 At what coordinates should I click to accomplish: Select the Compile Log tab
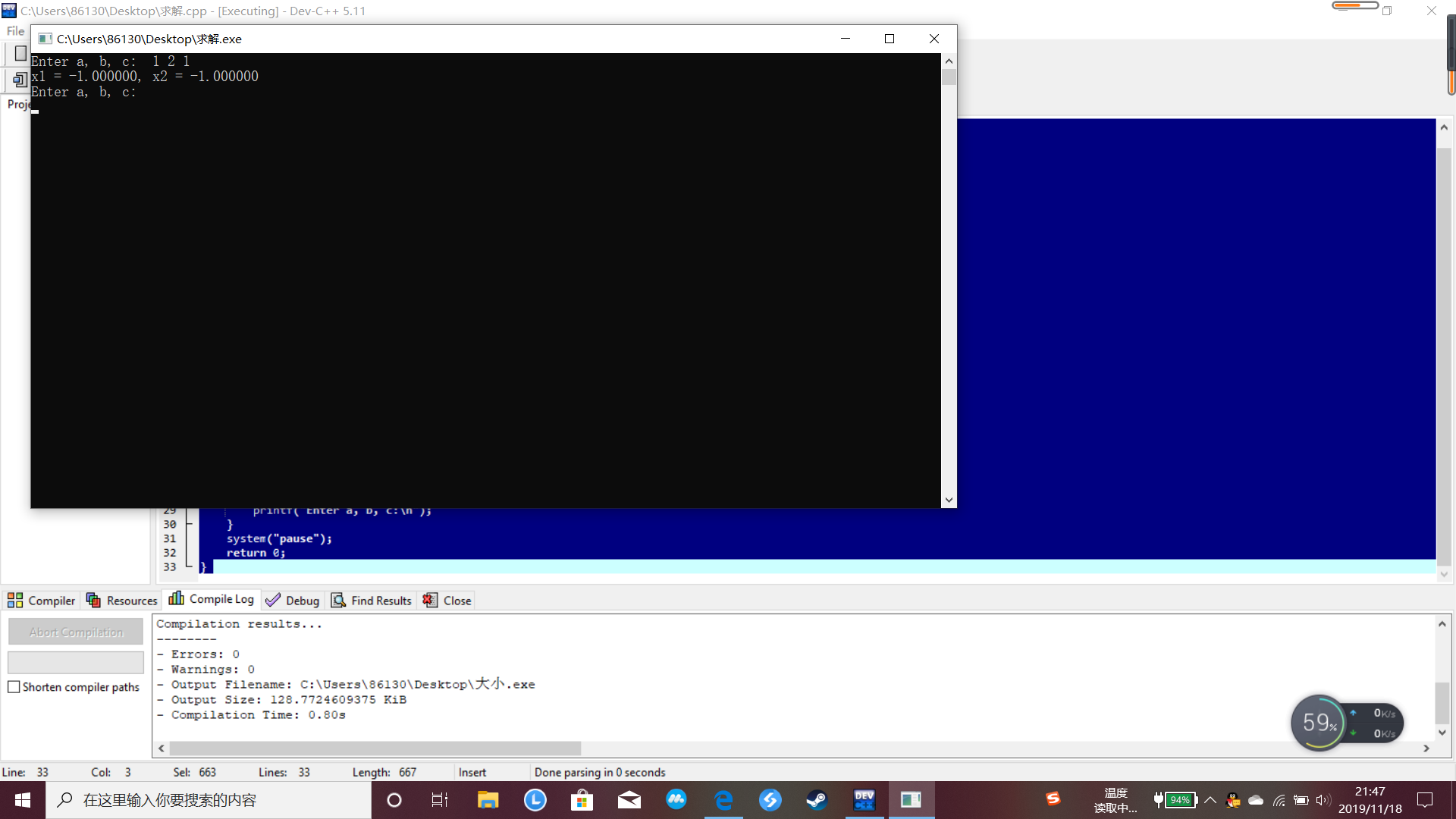coord(212,599)
